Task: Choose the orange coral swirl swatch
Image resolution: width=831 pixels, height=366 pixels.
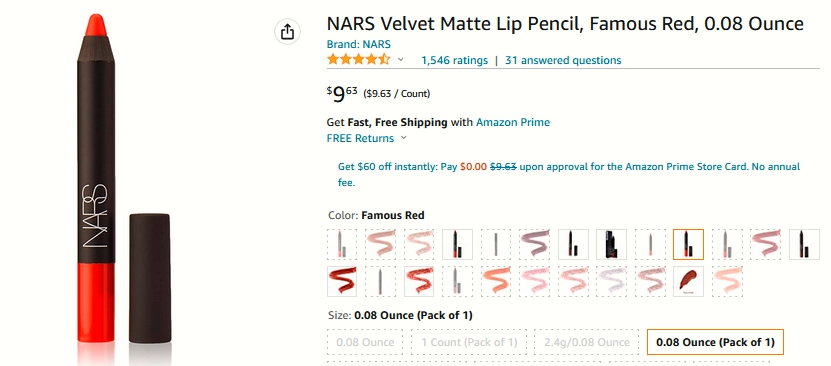Action: click(x=496, y=281)
